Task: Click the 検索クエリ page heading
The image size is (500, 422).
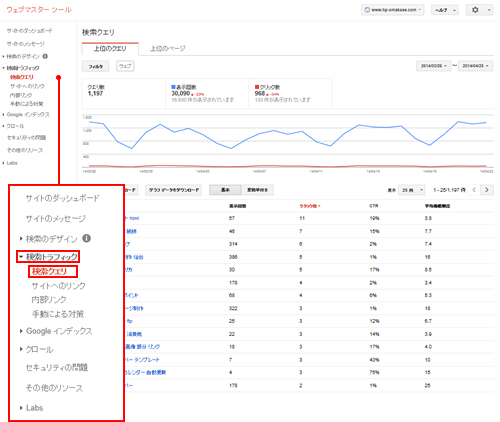Action: coord(98,32)
